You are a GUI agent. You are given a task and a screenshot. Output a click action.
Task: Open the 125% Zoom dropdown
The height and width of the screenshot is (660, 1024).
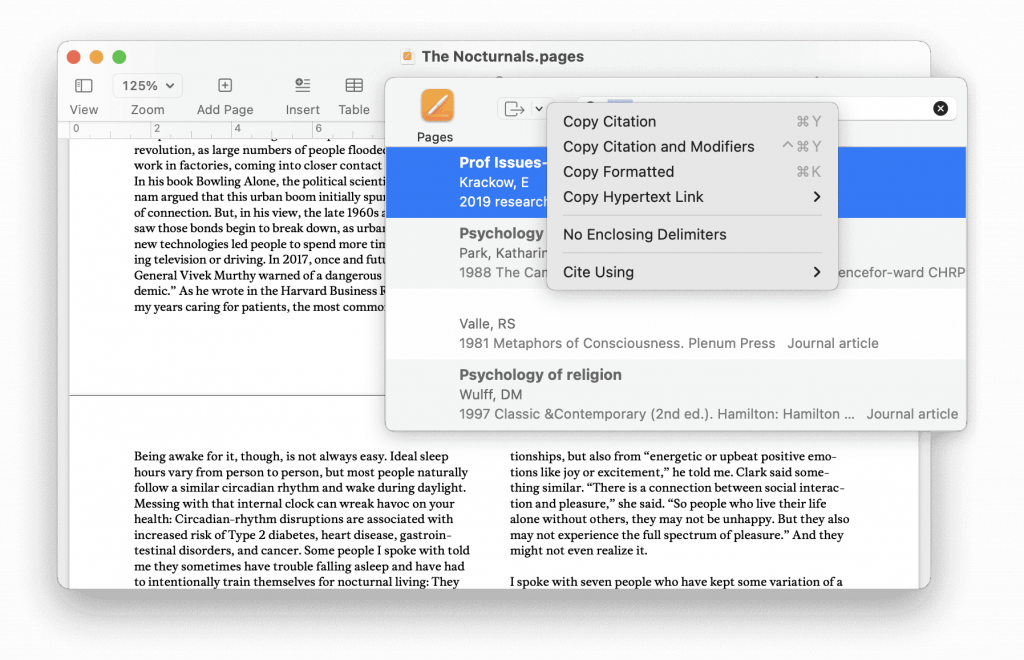[x=148, y=86]
